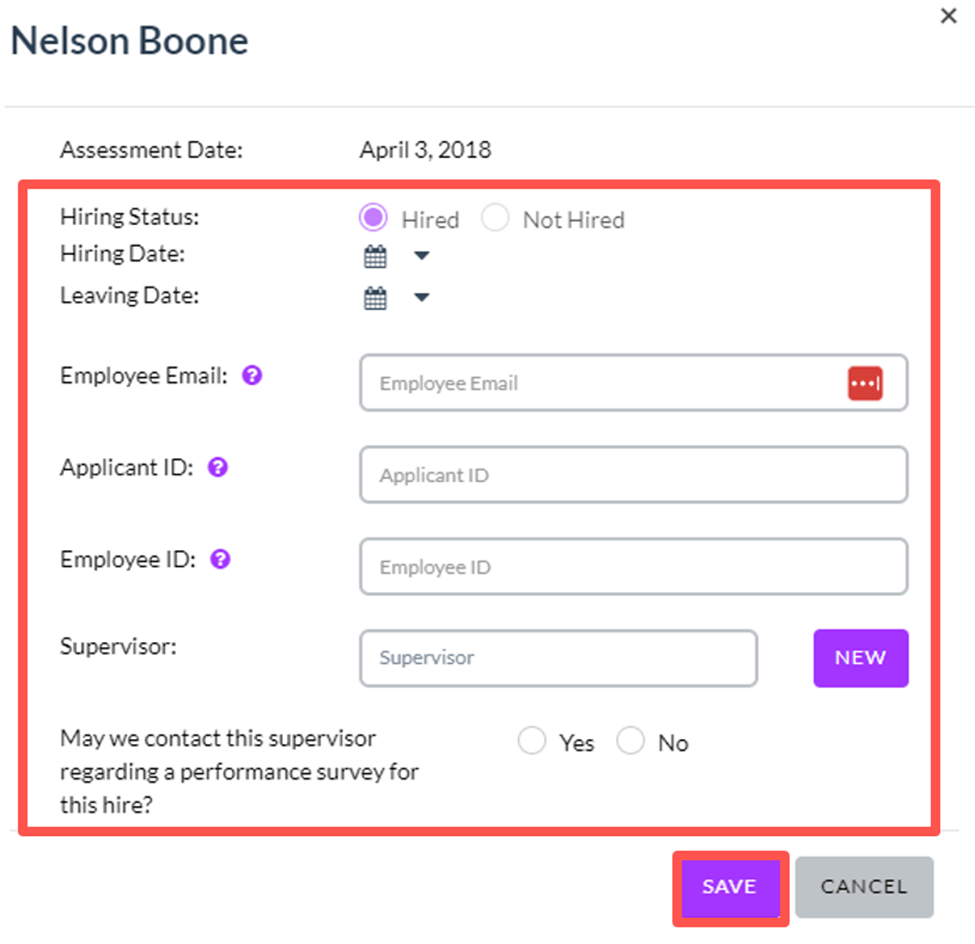Image resolution: width=975 pixels, height=944 pixels.
Task: Focus the Applicant ID input field
Action: (x=634, y=475)
